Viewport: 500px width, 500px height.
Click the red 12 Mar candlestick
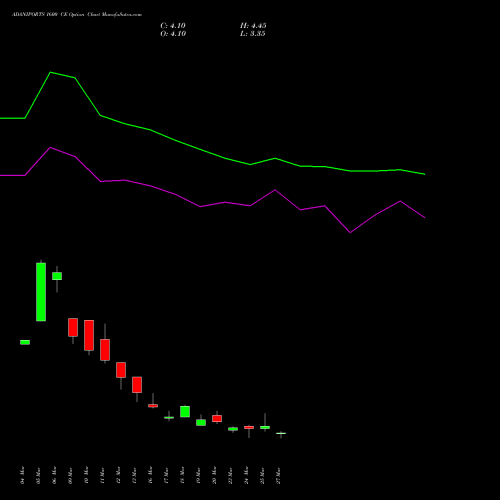121,370
